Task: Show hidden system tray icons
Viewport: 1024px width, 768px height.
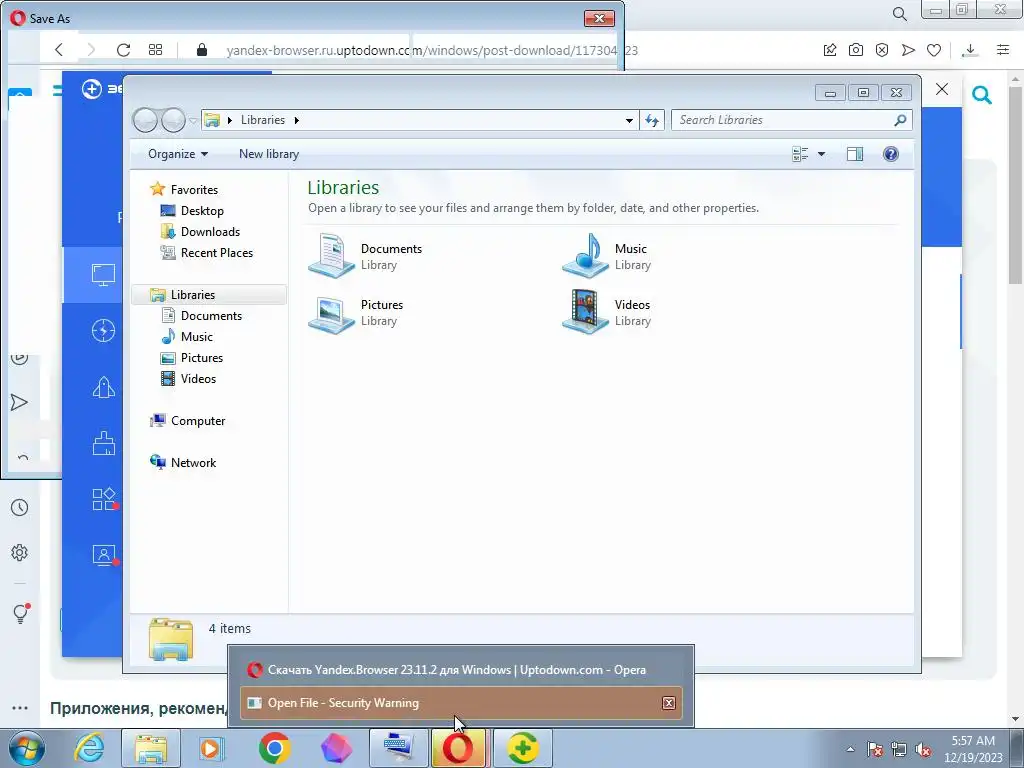Action: click(850, 749)
